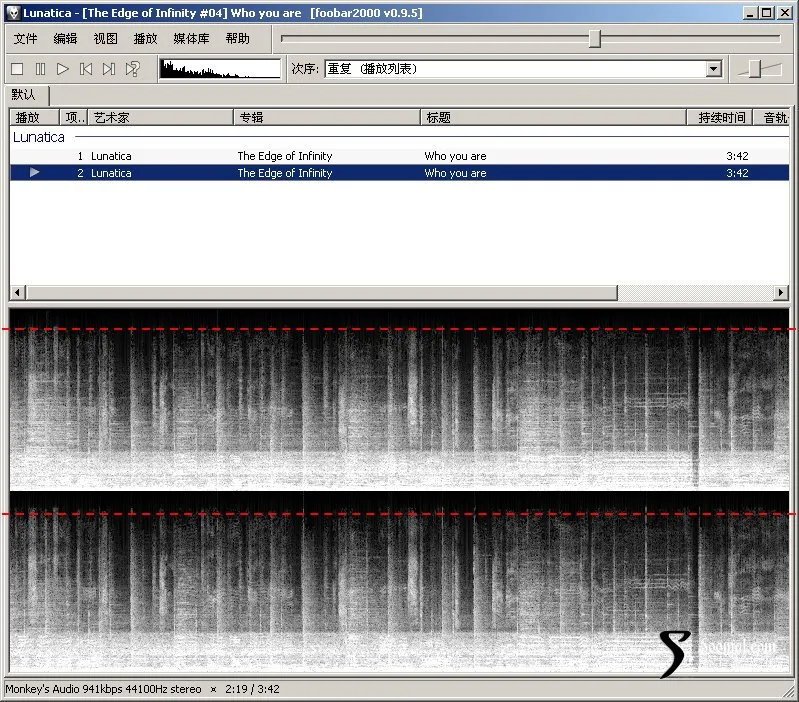Sort by the 专辑 column header

pyautogui.click(x=327, y=118)
